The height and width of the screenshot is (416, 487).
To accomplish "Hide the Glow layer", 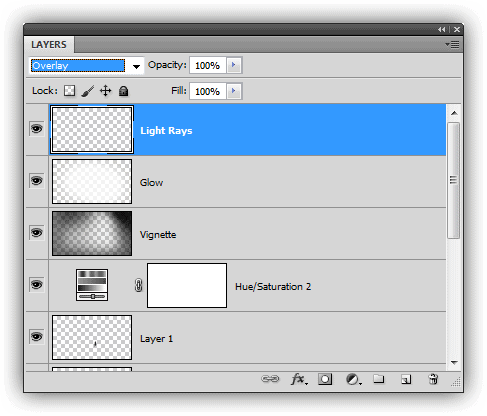I will click(x=37, y=181).
